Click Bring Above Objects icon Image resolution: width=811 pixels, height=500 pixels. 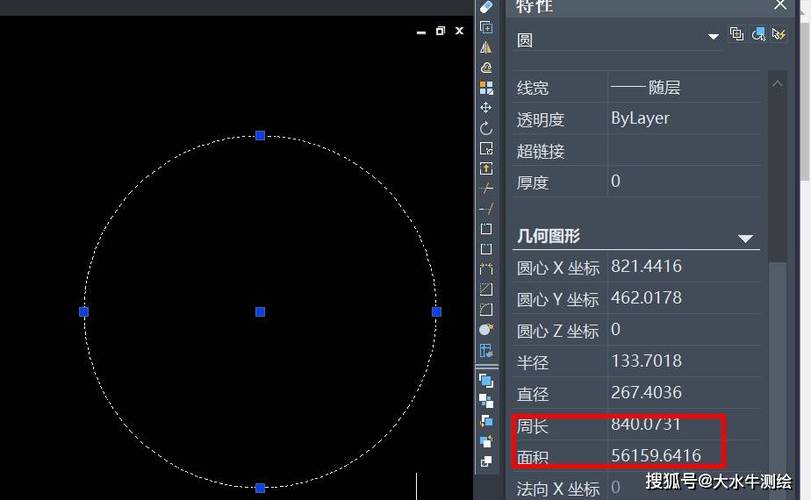pyautogui.click(x=486, y=421)
